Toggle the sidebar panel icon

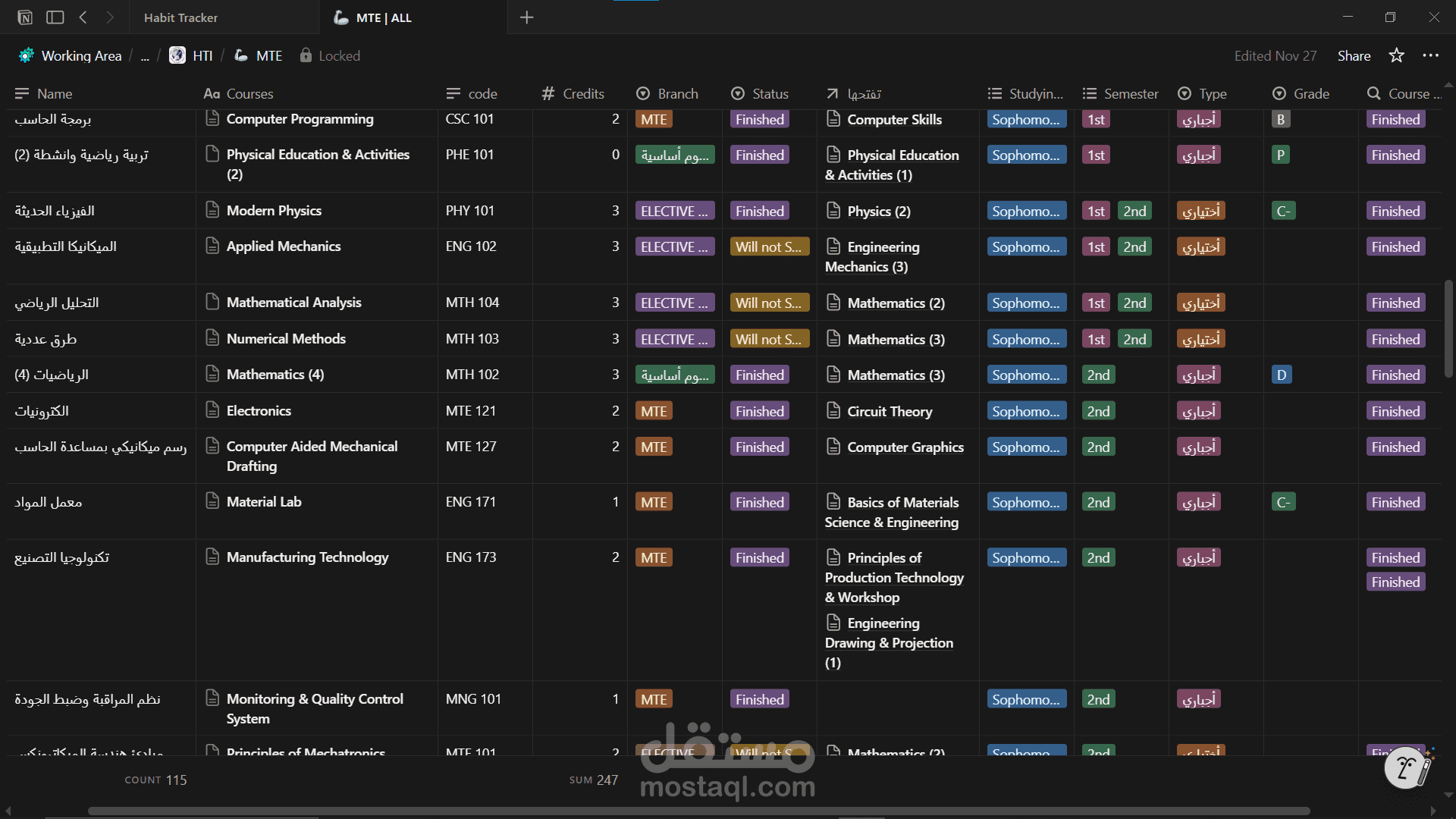[x=55, y=17]
